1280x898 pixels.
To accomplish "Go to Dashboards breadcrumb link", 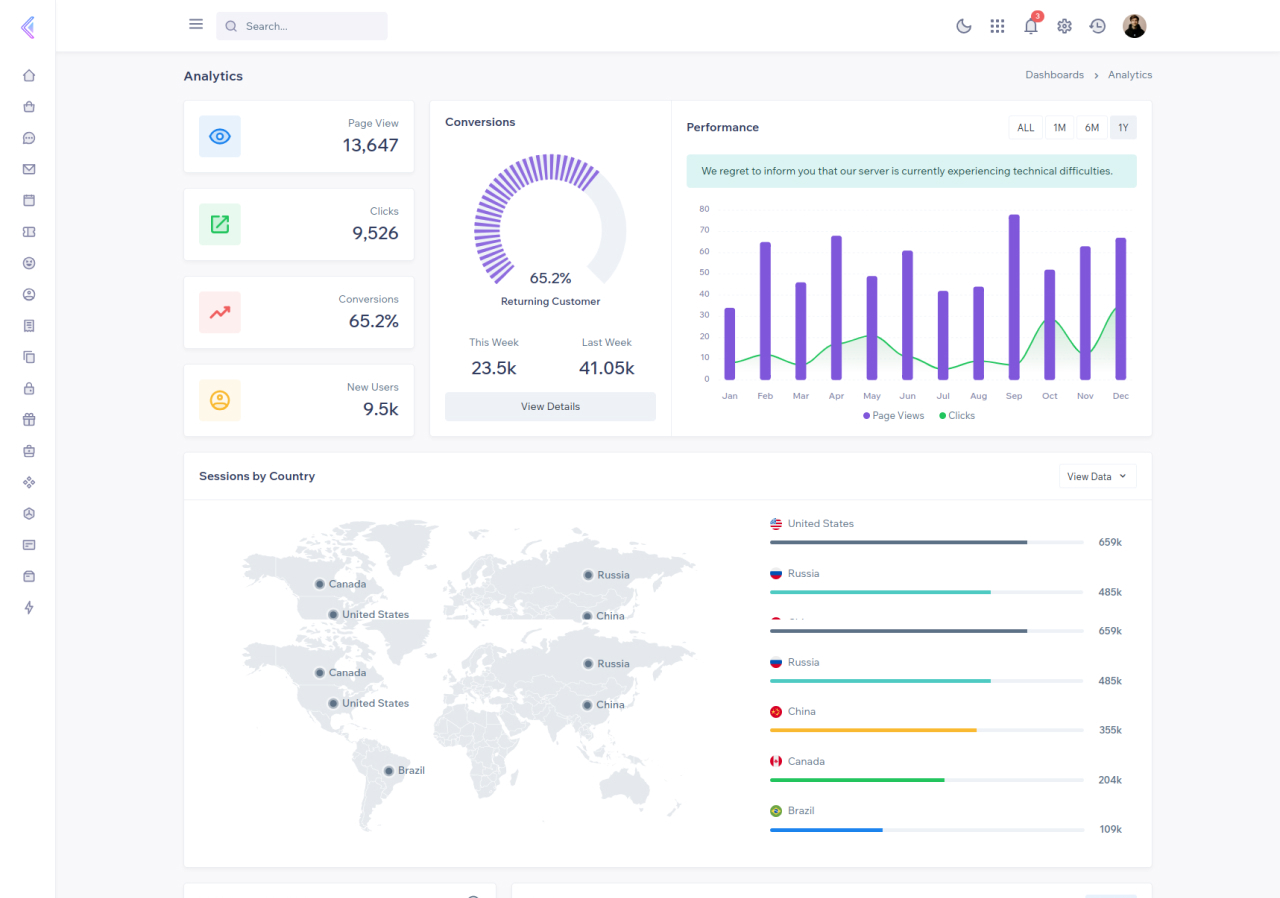I will click(1054, 75).
